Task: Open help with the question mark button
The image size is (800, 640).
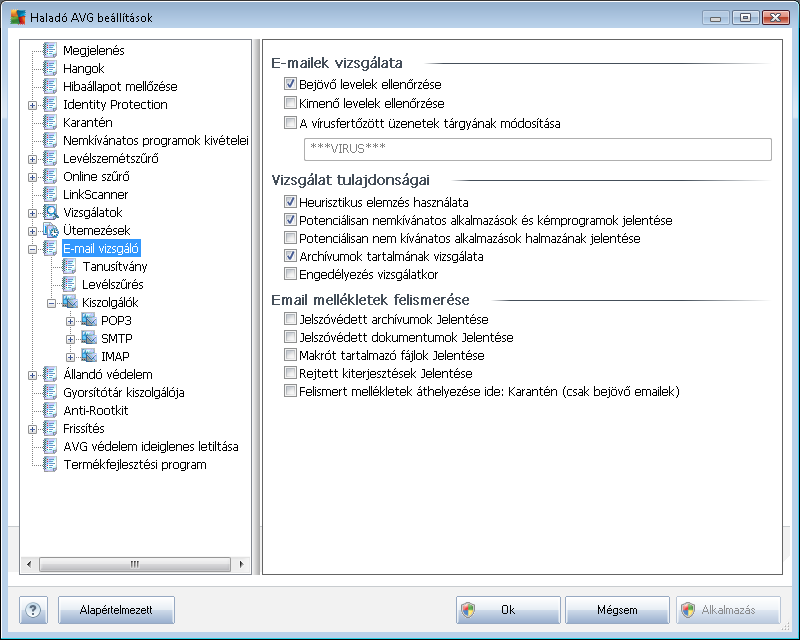Action: click(33, 610)
